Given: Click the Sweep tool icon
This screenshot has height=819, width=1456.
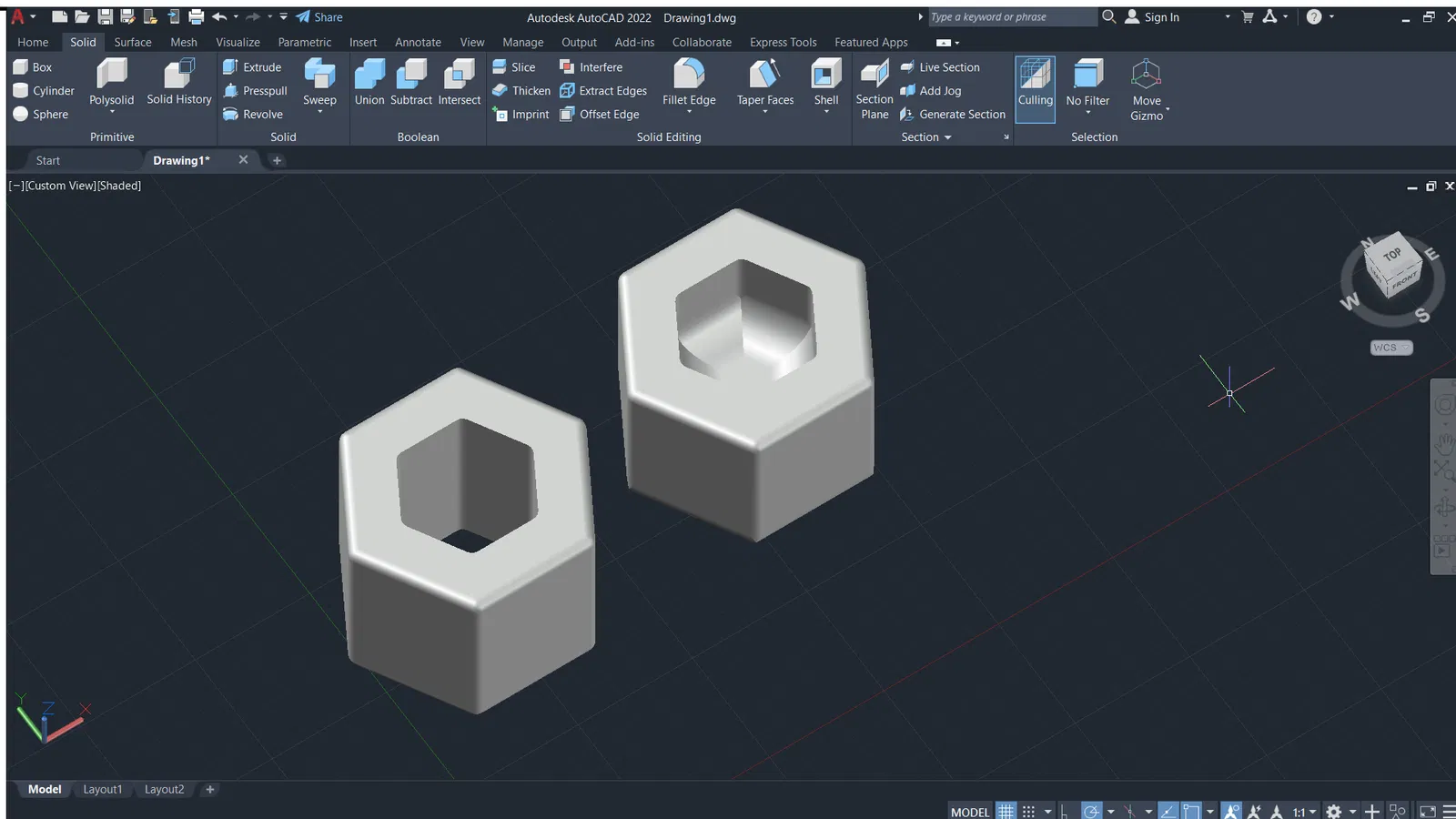Looking at the screenshot, I should tap(319, 75).
